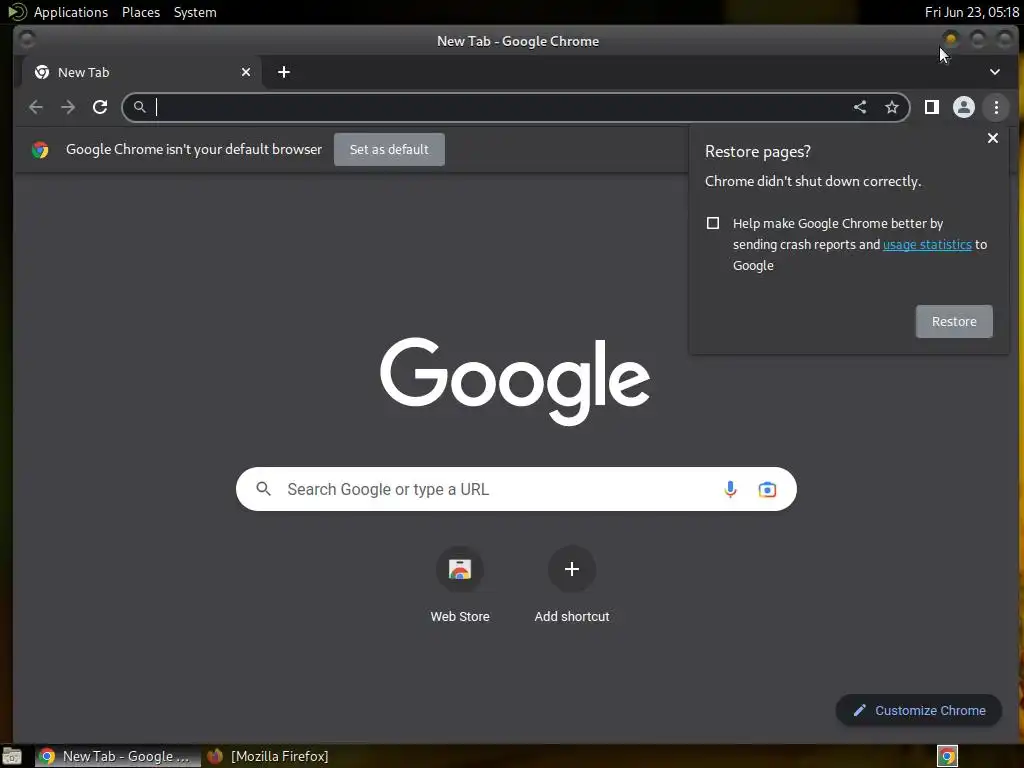The width and height of the screenshot is (1024, 768).
Task: Click Customize Chrome button
Action: click(919, 711)
